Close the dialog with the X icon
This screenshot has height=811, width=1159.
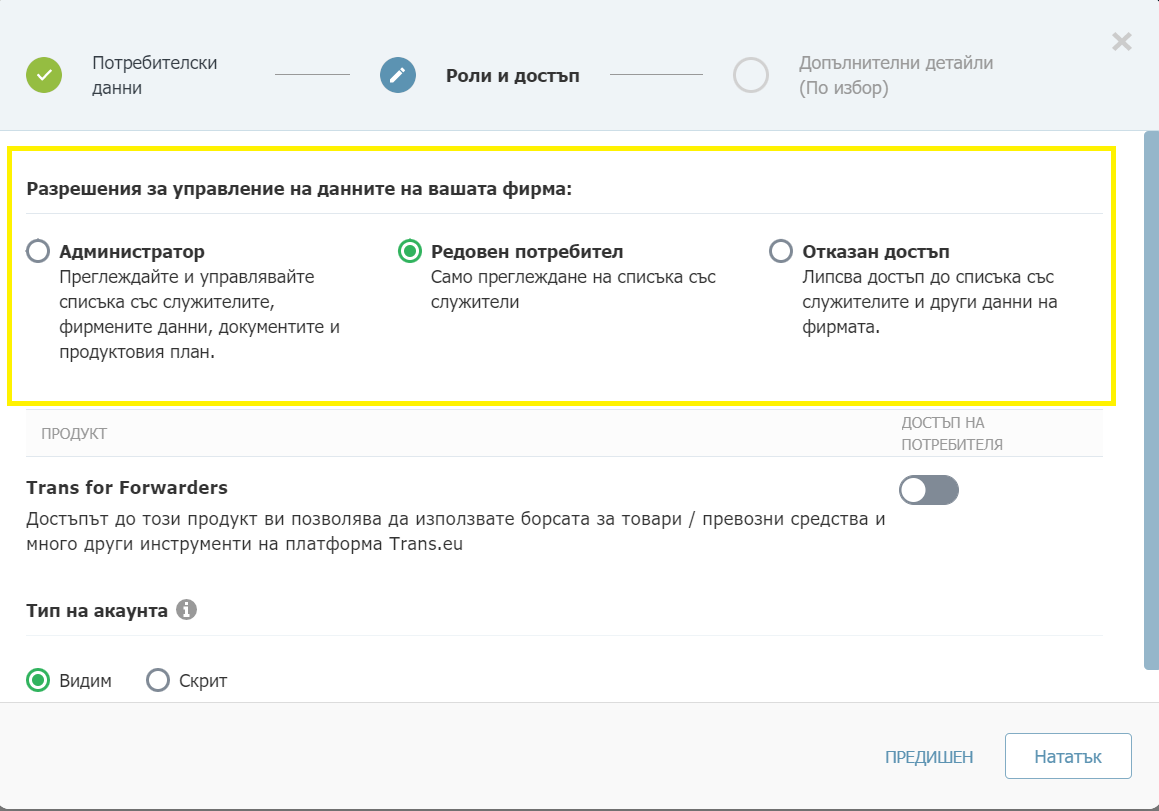point(1122,41)
